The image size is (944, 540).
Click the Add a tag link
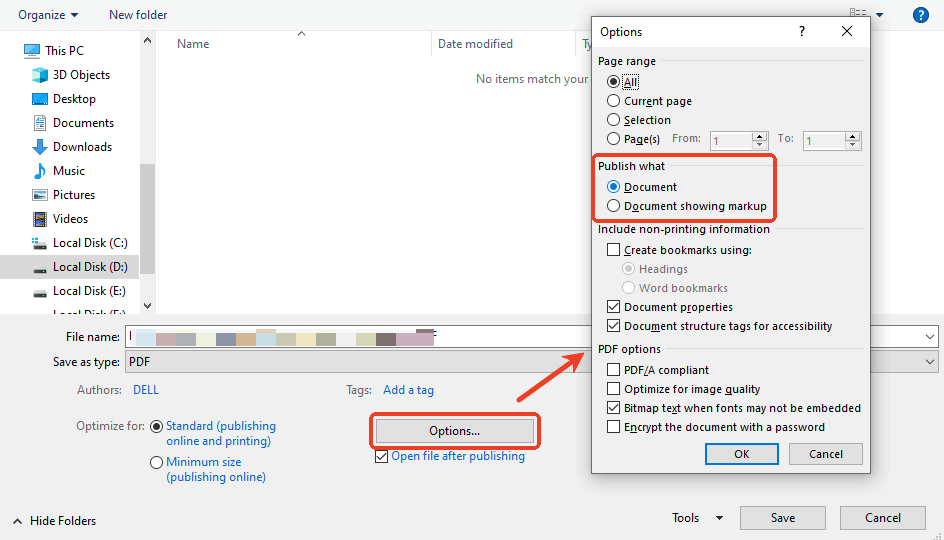pyautogui.click(x=408, y=390)
